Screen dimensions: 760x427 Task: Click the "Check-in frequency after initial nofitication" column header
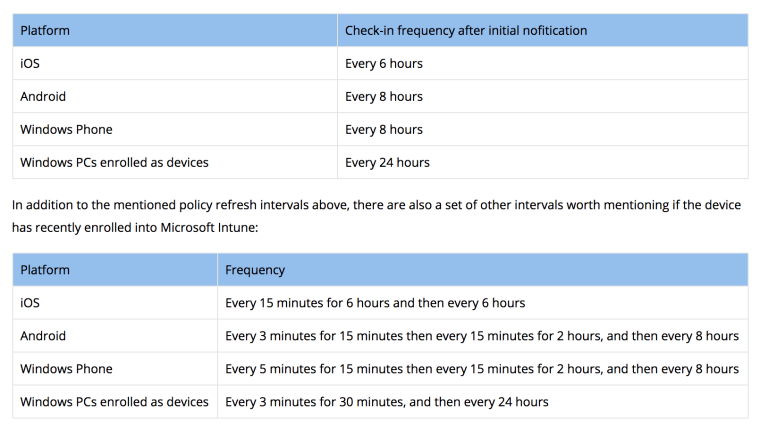tap(466, 30)
